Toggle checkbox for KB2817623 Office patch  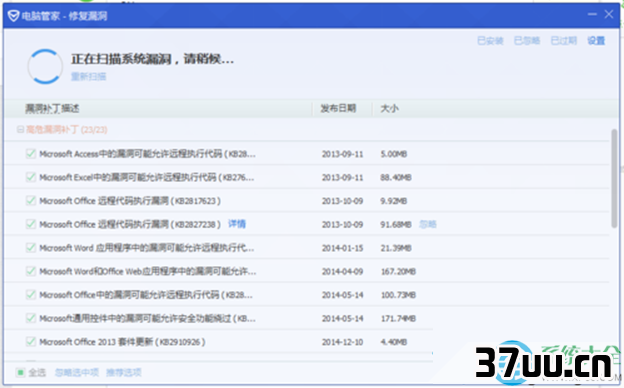(31, 201)
